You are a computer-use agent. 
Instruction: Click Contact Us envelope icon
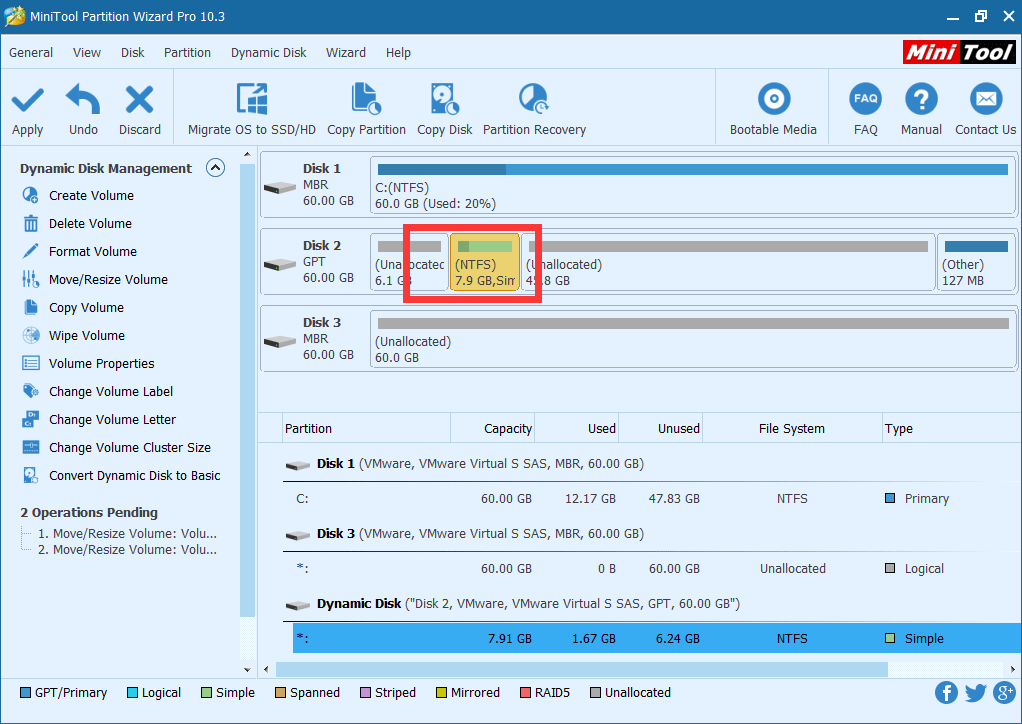click(x=986, y=99)
